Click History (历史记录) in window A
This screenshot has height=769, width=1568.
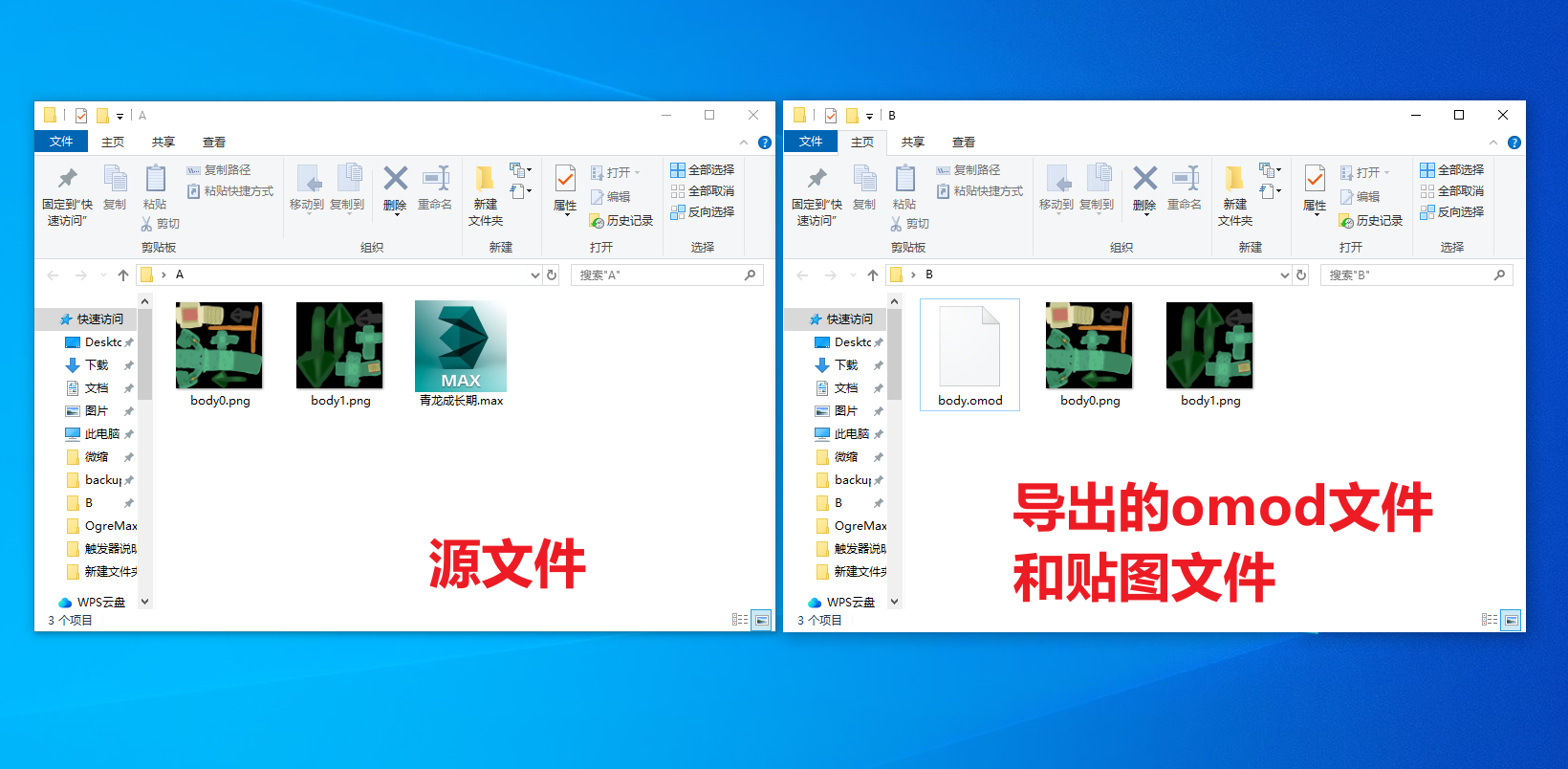(x=621, y=221)
